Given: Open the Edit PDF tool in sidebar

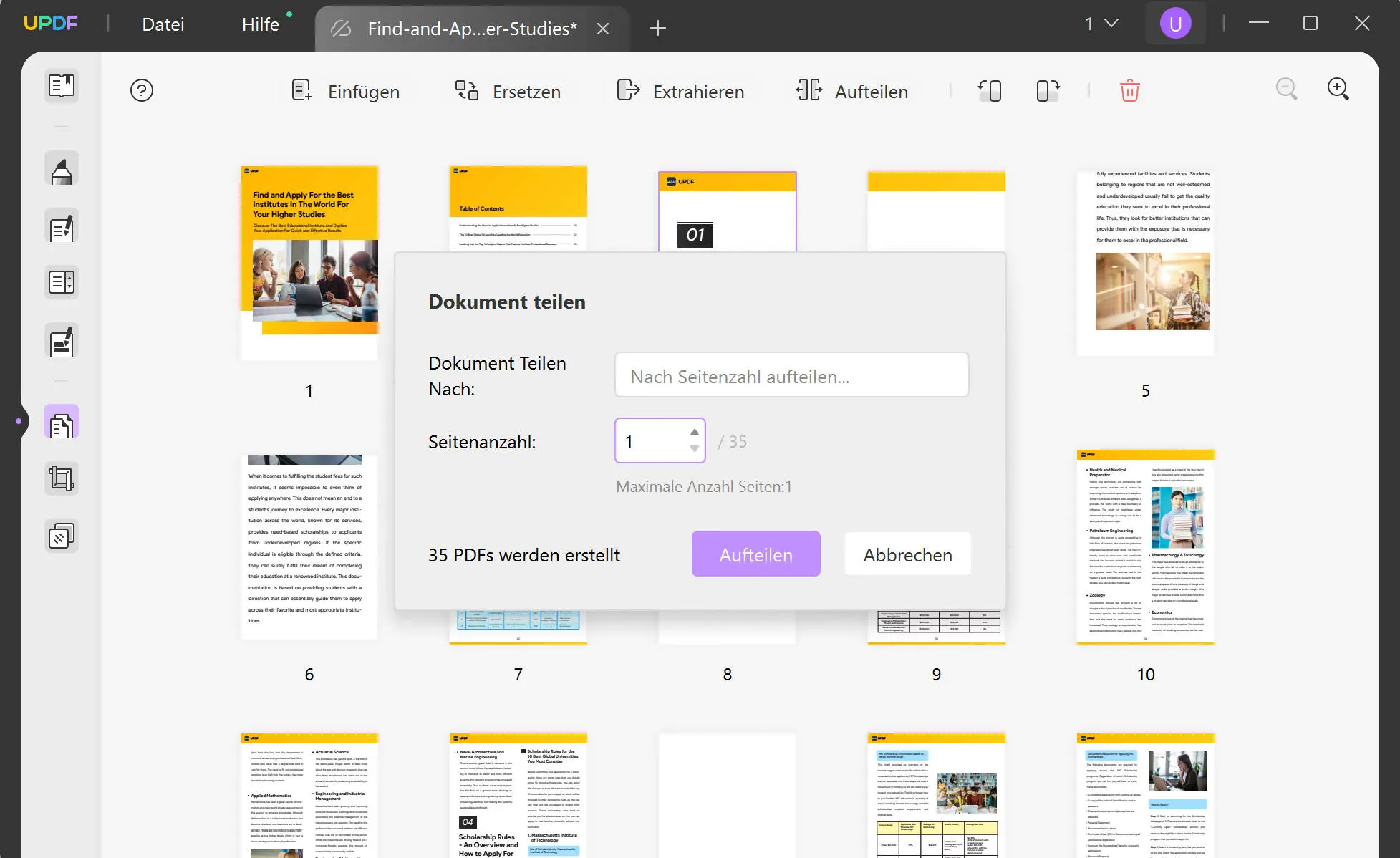Looking at the screenshot, I should (x=62, y=227).
